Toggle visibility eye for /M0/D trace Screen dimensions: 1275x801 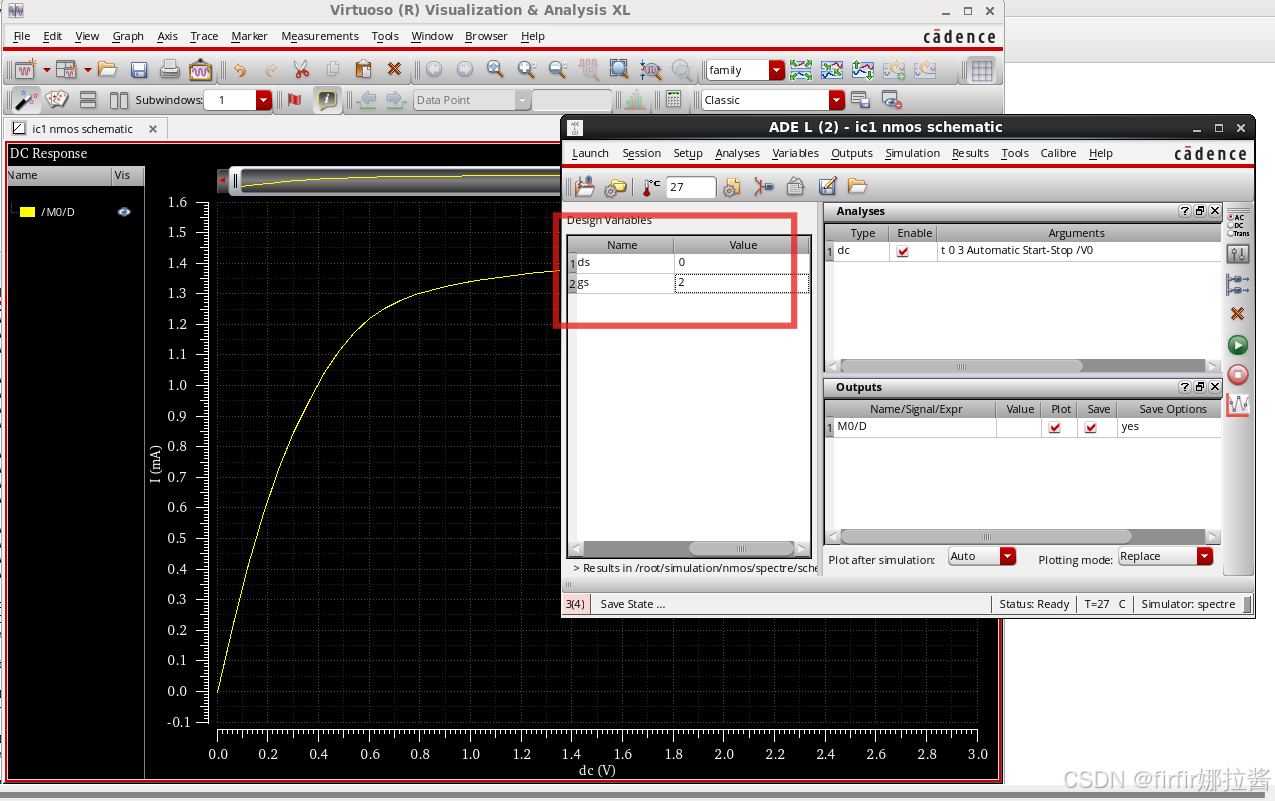click(124, 212)
